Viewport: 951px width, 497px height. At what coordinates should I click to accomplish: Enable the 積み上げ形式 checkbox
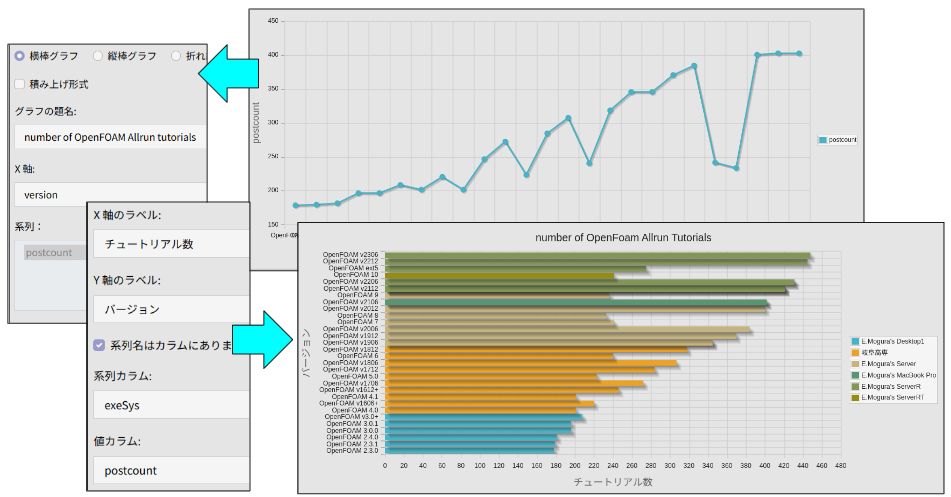[x=20, y=84]
